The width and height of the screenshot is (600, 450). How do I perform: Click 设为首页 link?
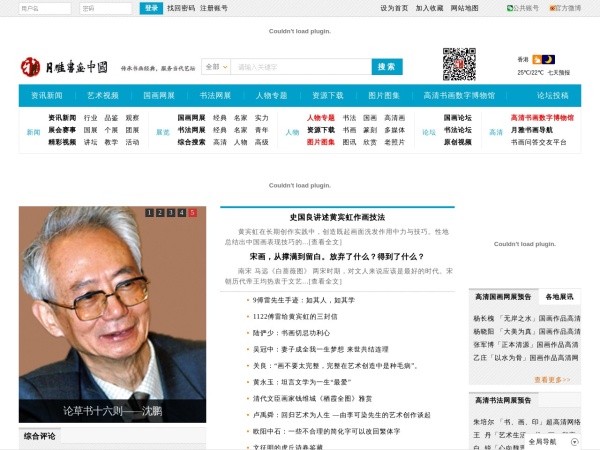[394, 8]
